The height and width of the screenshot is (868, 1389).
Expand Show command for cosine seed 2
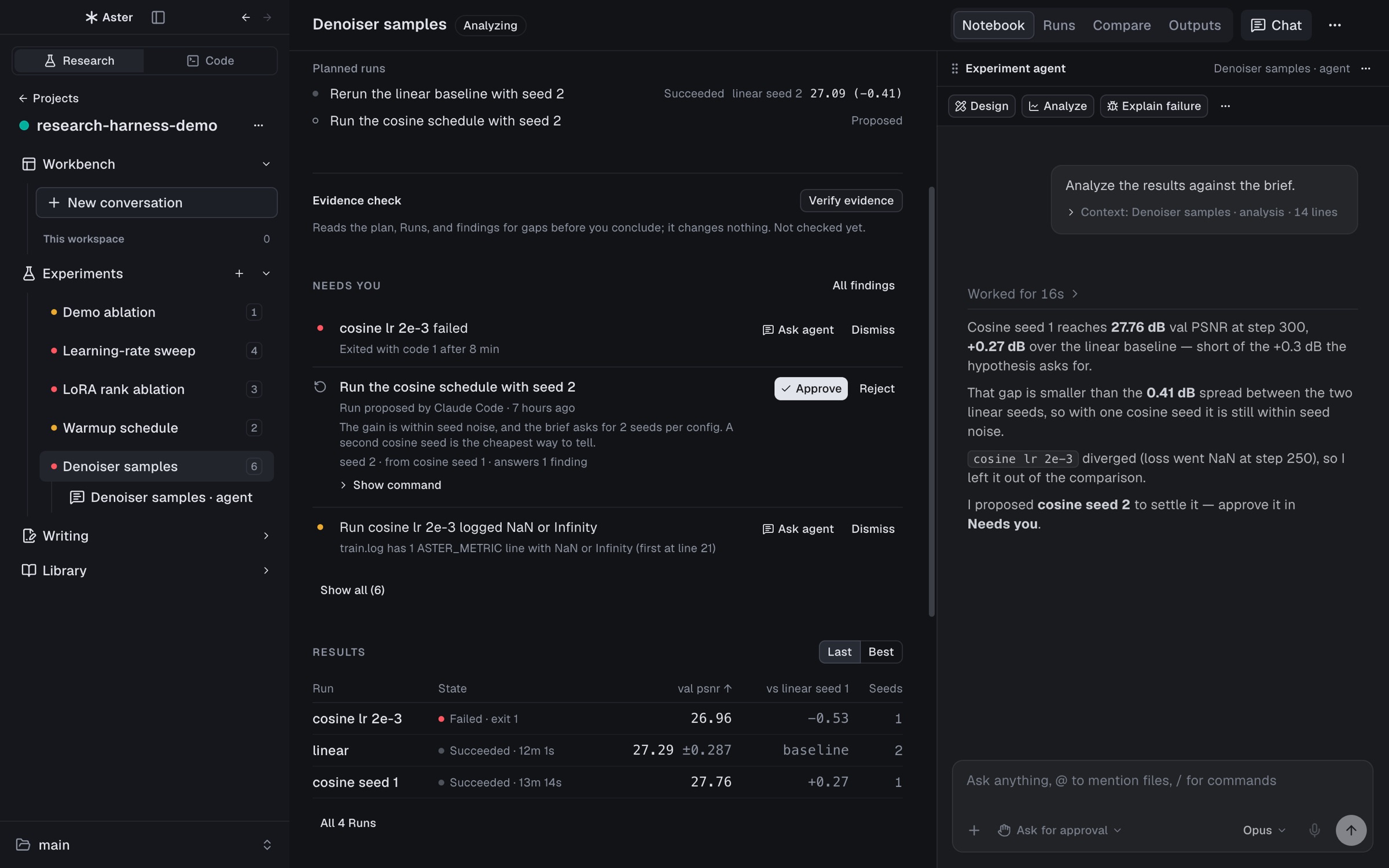pyautogui.click(x=391, y=485)
